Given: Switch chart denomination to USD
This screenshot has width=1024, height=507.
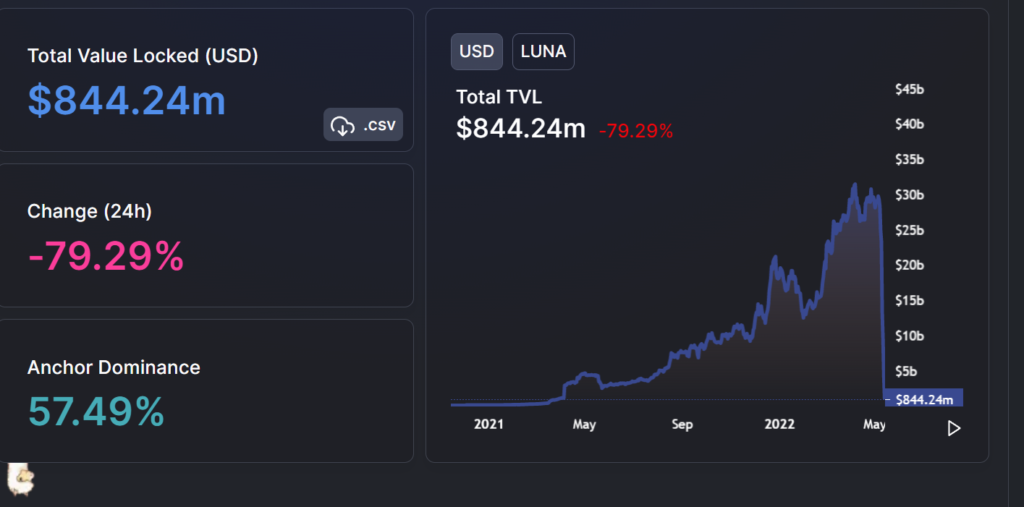Looking at the screenshot, I should [x=476, y=51].
